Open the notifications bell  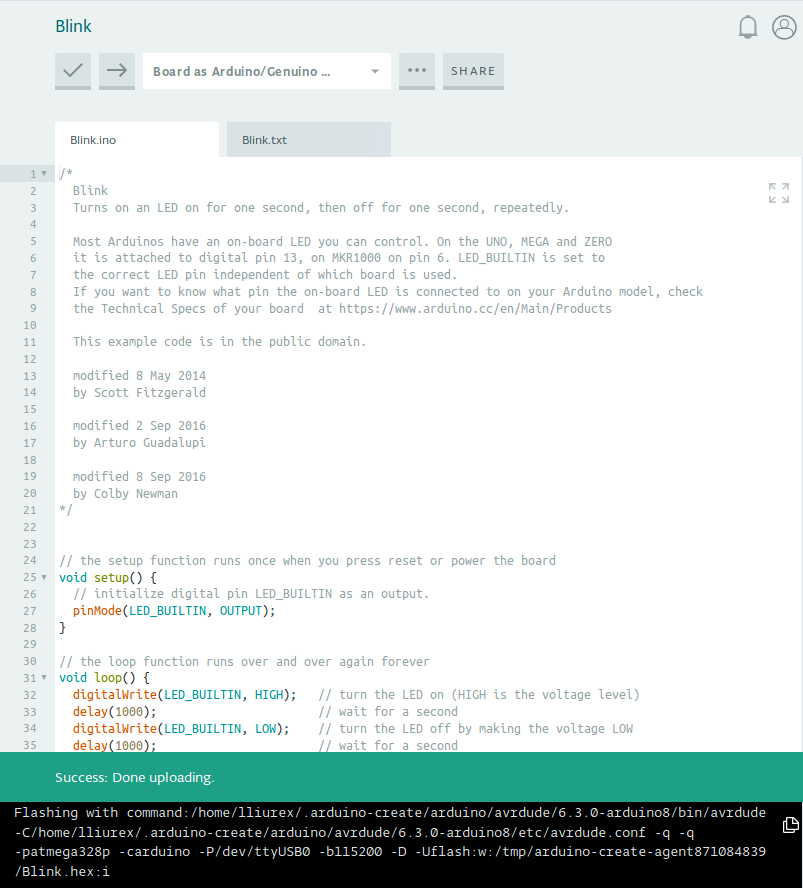point(748,28)
